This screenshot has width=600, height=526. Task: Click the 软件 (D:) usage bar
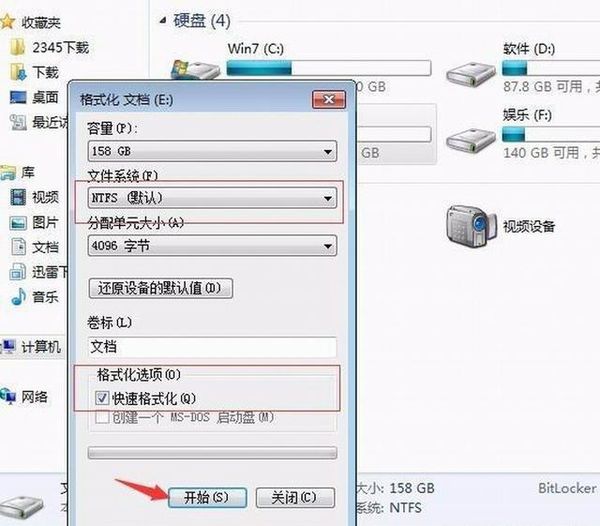(551, 68)
